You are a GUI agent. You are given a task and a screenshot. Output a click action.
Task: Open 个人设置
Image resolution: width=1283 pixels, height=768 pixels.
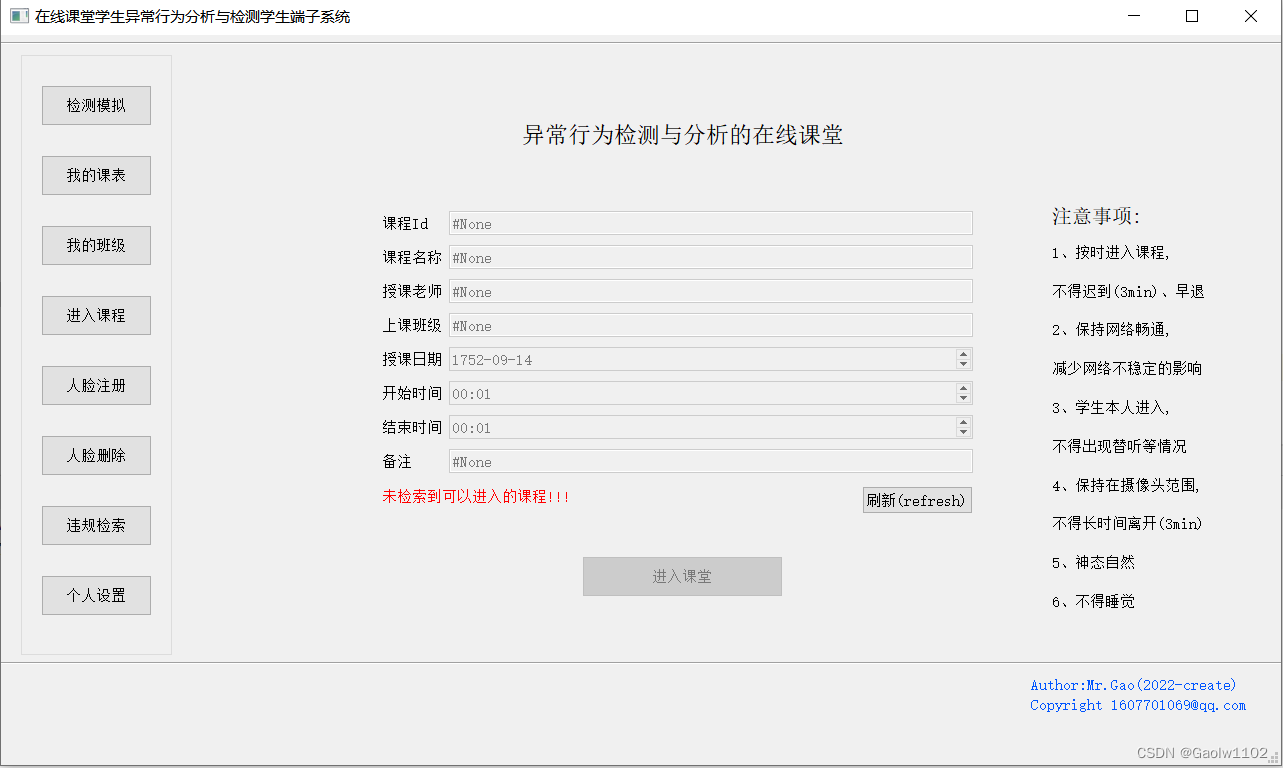[96, 595]
